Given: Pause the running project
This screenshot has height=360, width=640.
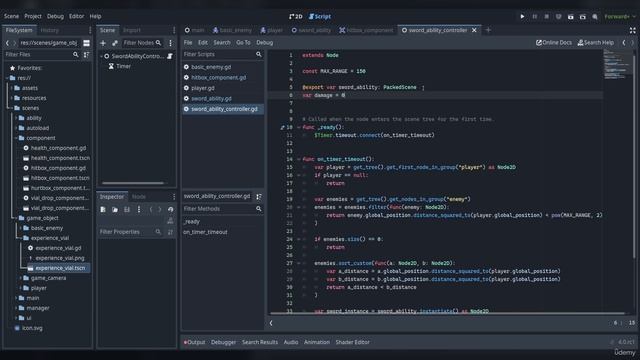Looking at the screenshot, I should pyautogui.click(x=534, y=17).
